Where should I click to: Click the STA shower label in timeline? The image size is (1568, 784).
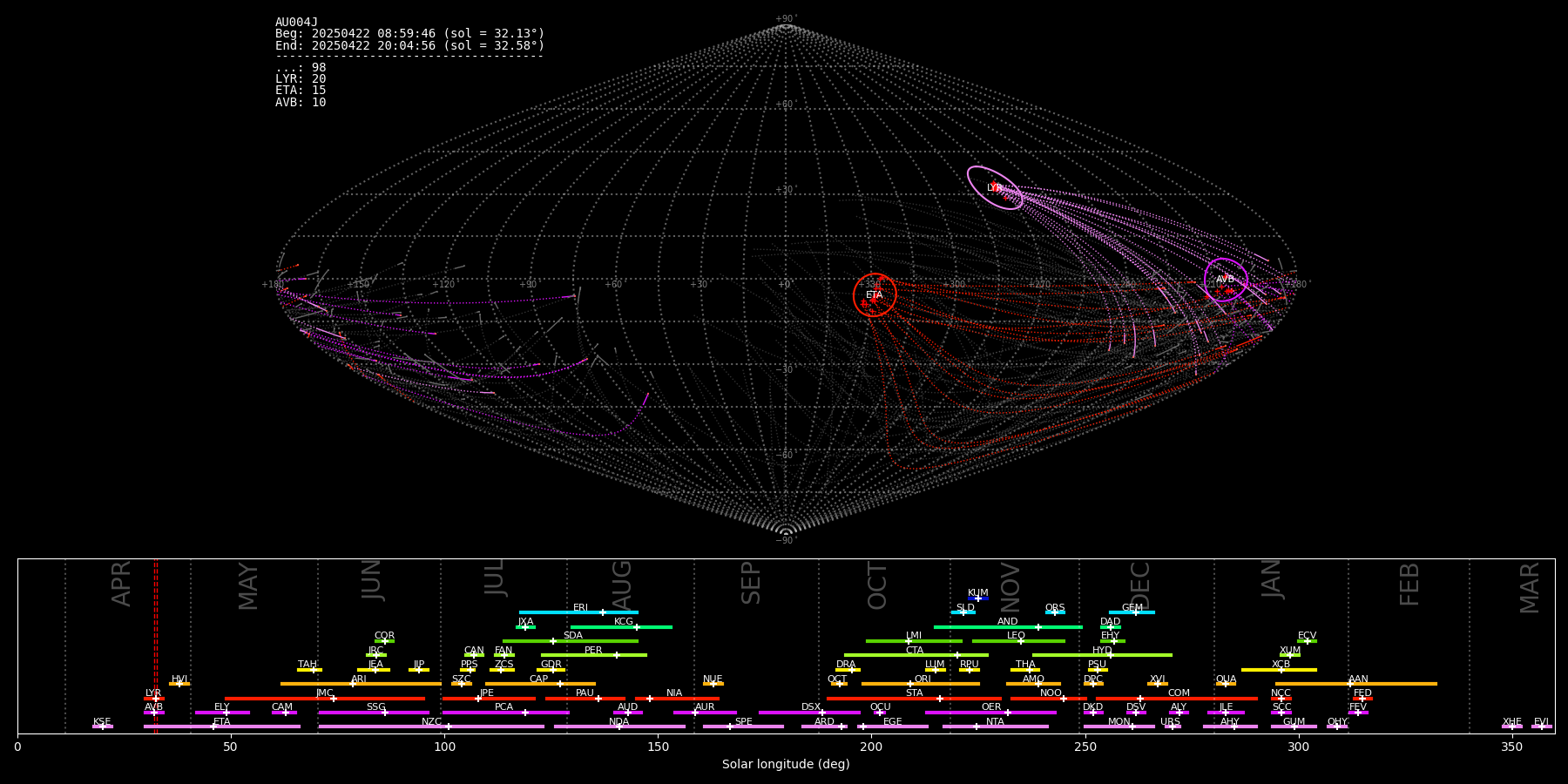coord(915,693)
